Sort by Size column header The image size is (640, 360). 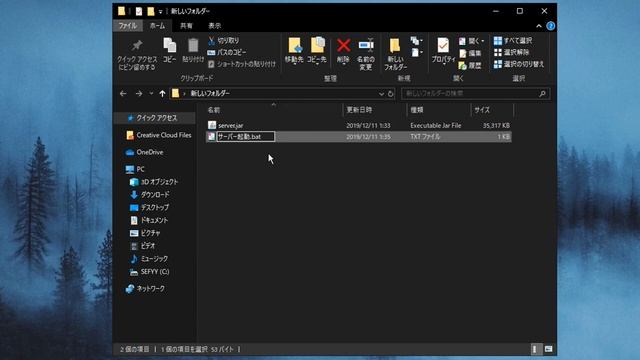coord(492,110)
